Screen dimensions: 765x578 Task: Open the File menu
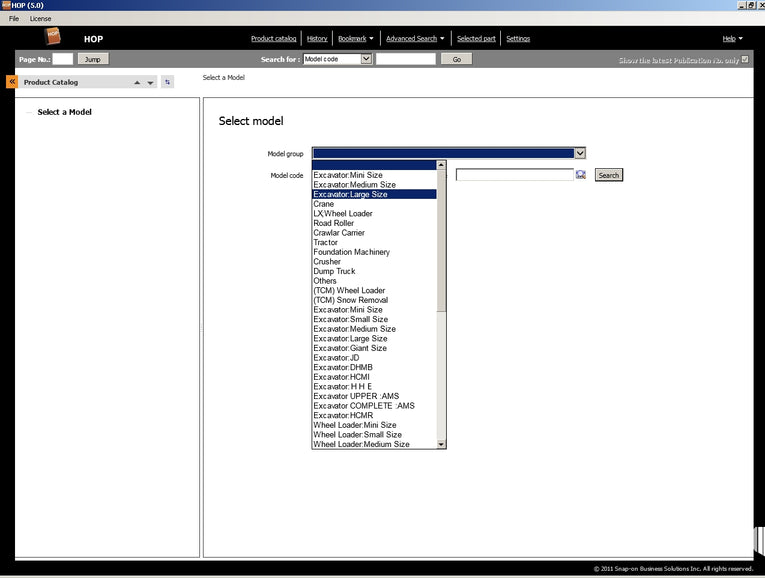click(14, 19)
